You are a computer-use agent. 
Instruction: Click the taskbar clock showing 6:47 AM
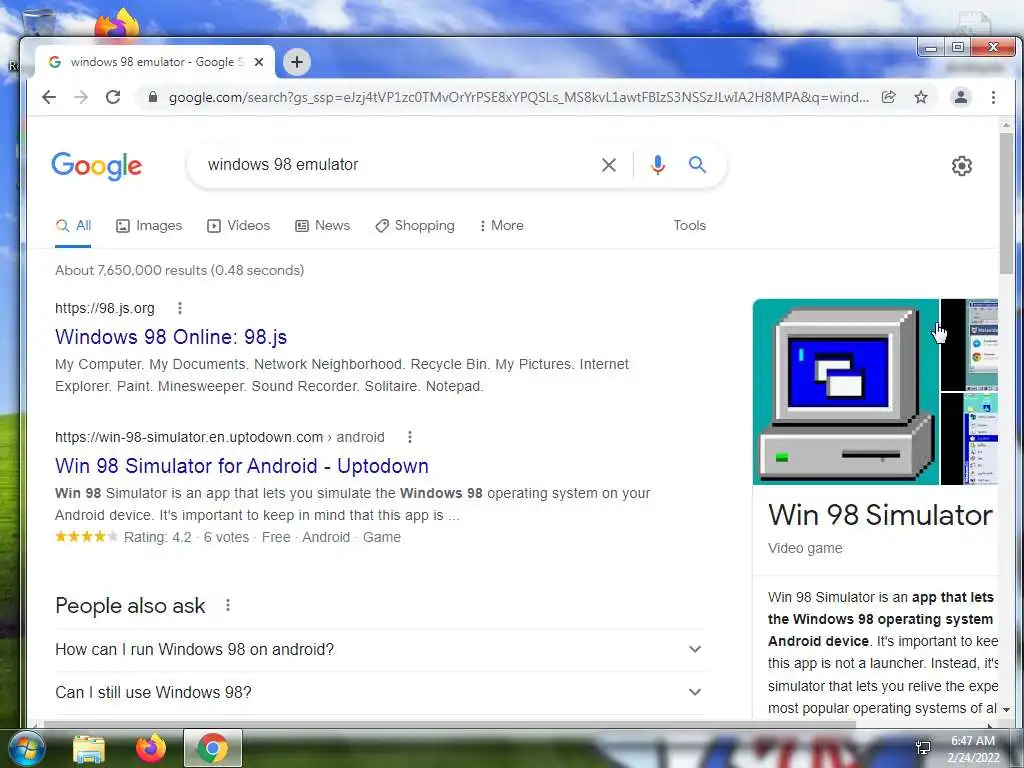click(973, 749)
